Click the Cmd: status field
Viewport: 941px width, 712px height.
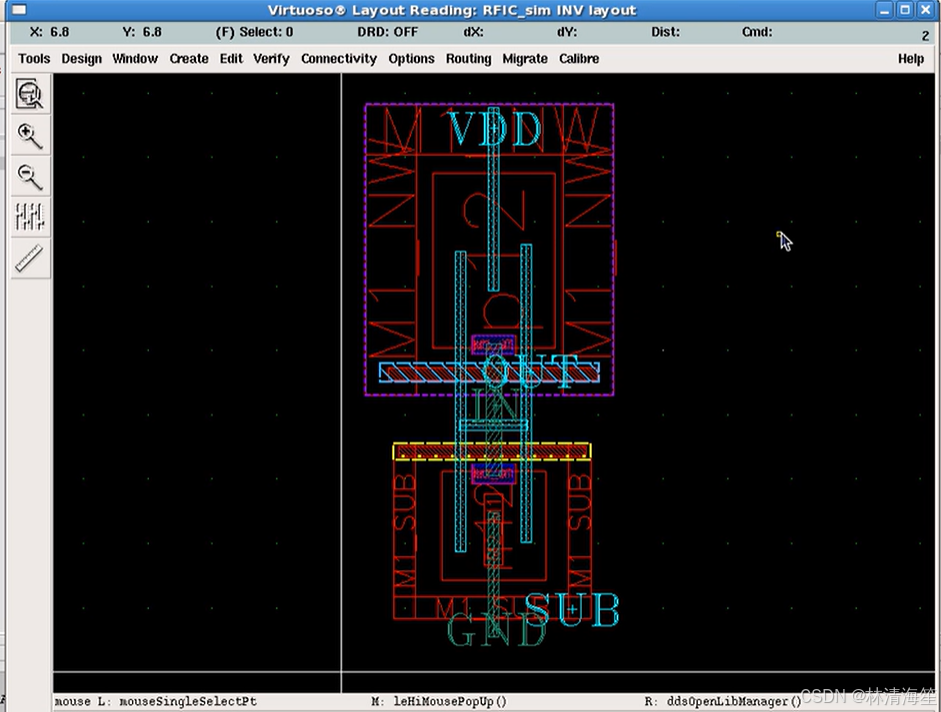757,32
